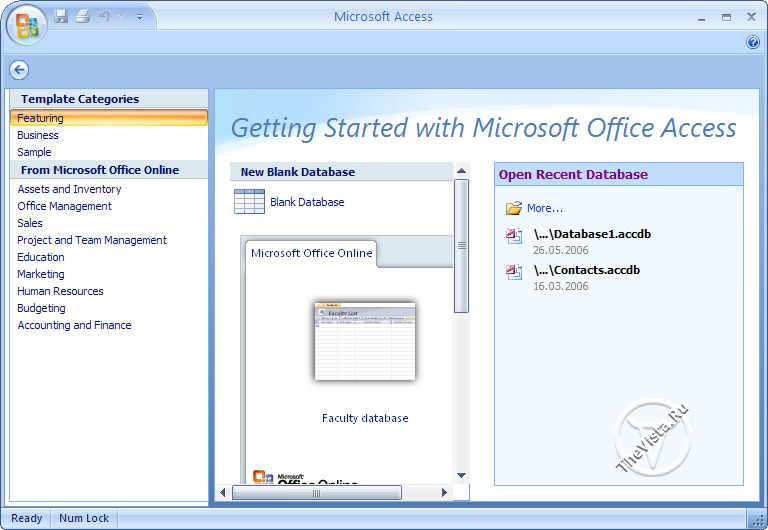Open the Faculty database template thumbnail
Image resolution: width=768 pixels, height=530 pixels.
365,341
